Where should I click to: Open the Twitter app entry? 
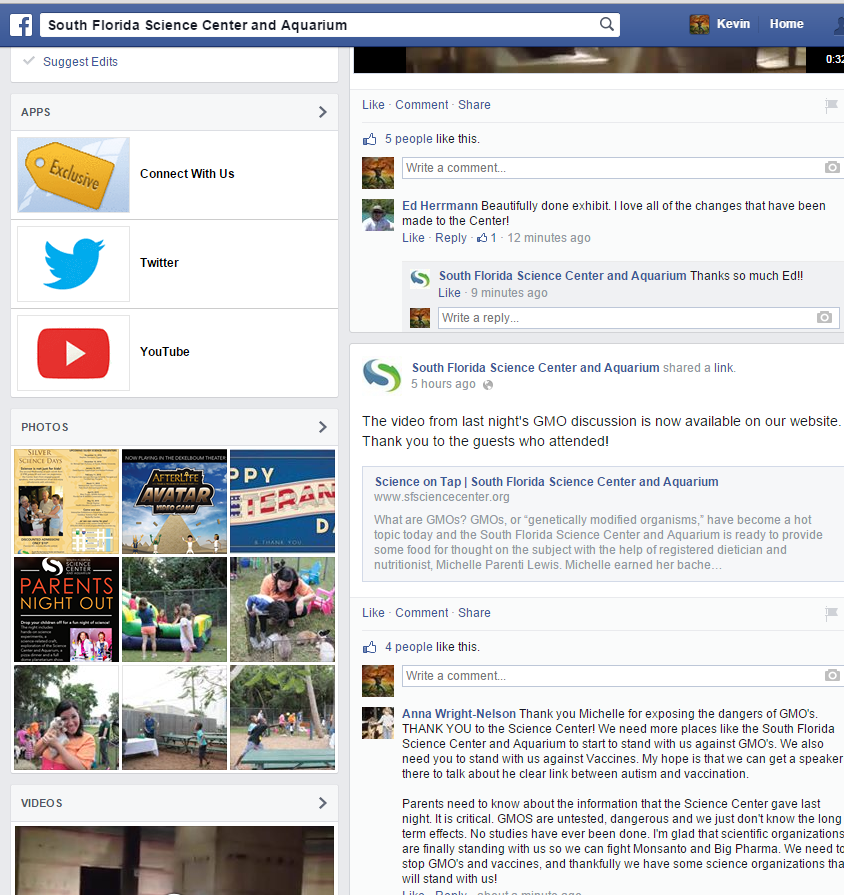159,263
